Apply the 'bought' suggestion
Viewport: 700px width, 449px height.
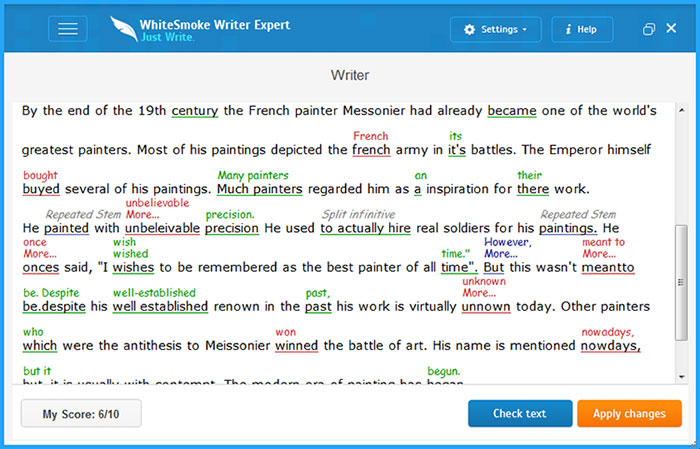pos(40,175)
